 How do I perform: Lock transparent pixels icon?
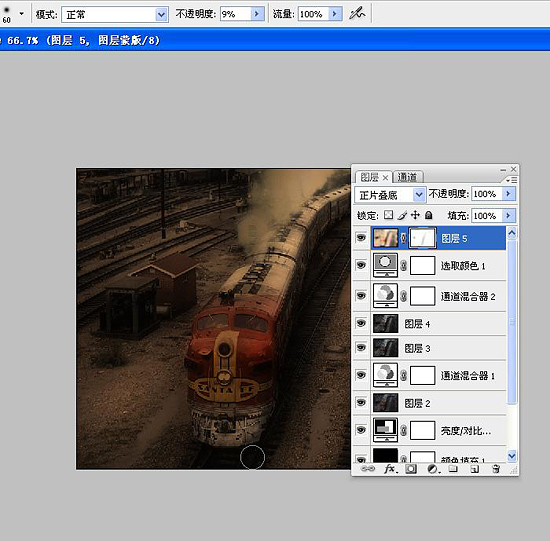(x=388, y=215)
